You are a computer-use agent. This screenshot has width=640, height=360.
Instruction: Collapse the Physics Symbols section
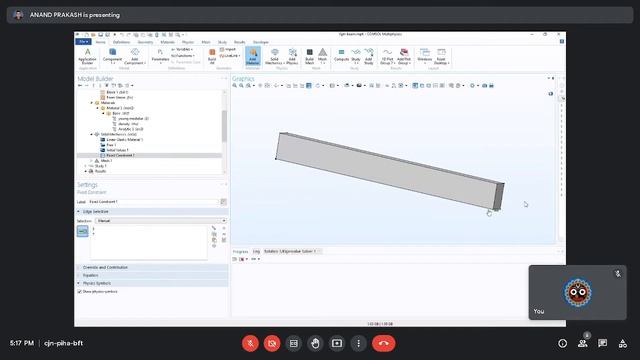[x=79, y=283]
